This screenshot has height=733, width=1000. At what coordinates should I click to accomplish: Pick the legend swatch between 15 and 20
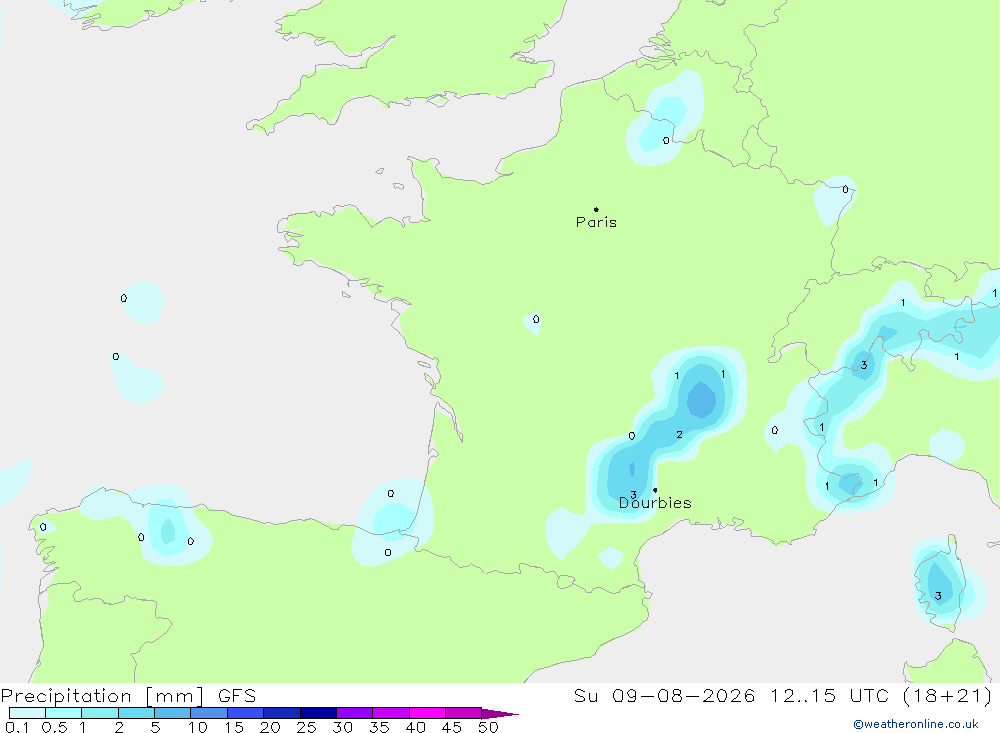click(245, 713)
